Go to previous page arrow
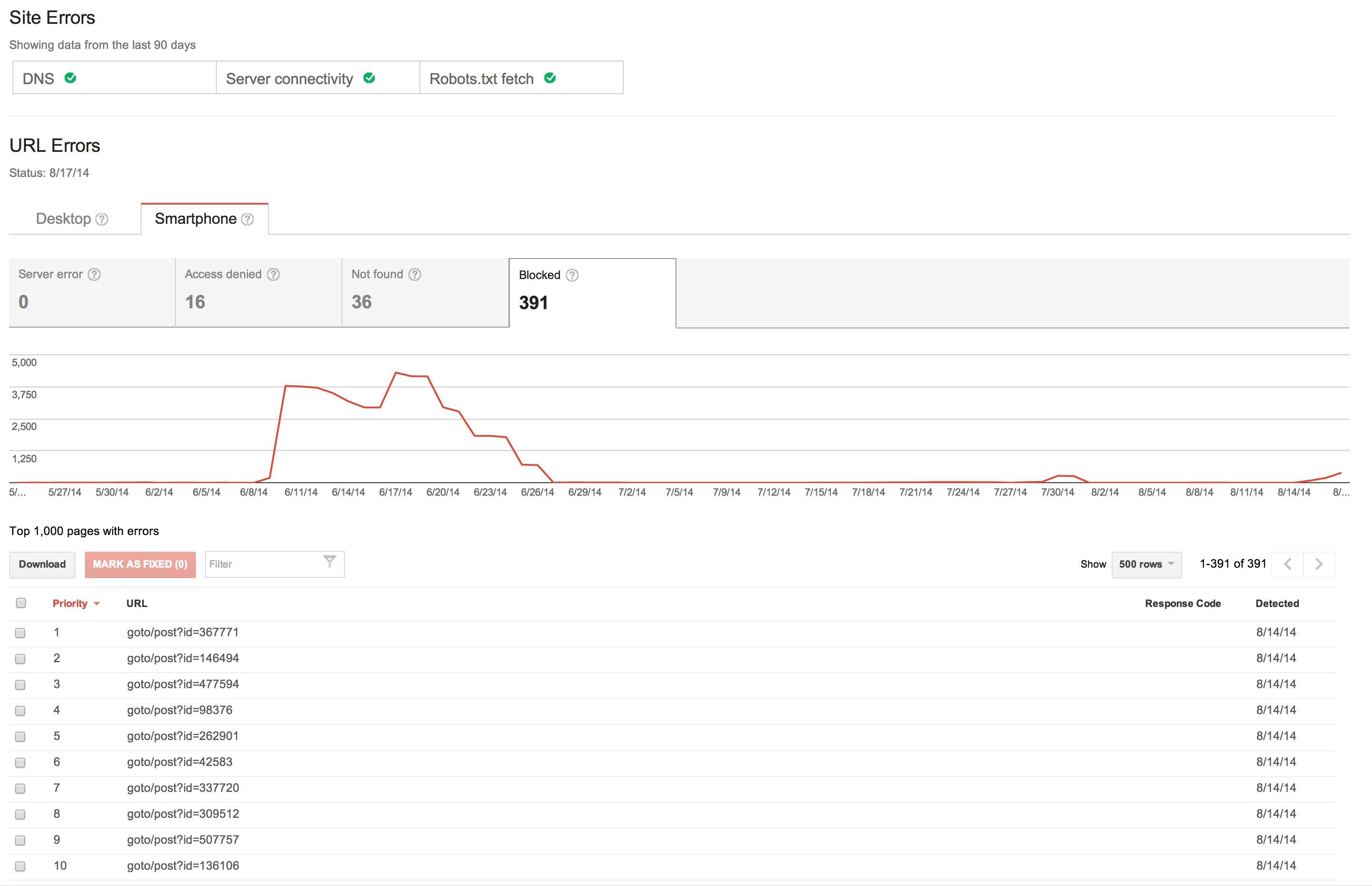This screenshot has width=1372, height=886. (1287, 564)
